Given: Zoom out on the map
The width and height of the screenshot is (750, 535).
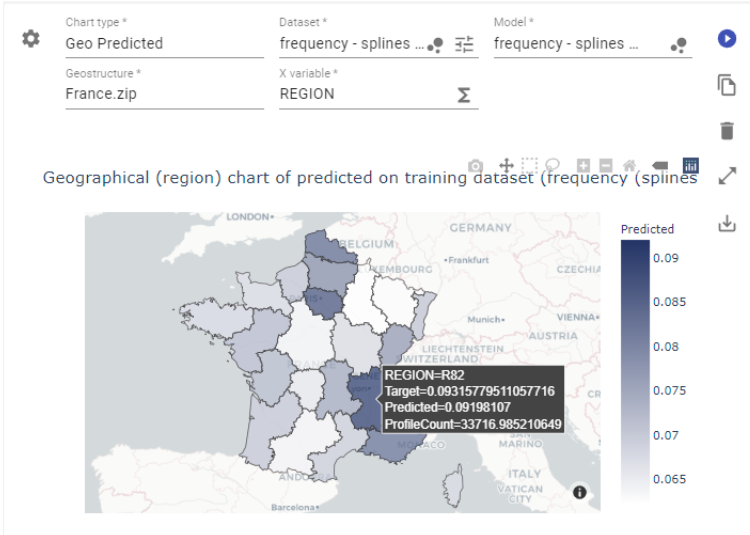Looking at the screenshot, I should pos(605,165).
